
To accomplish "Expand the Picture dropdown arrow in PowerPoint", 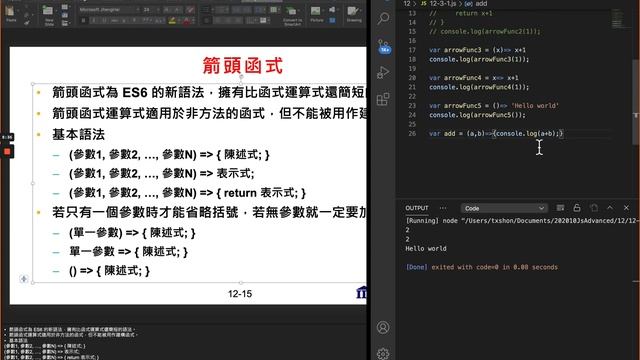I will [324, 9].
